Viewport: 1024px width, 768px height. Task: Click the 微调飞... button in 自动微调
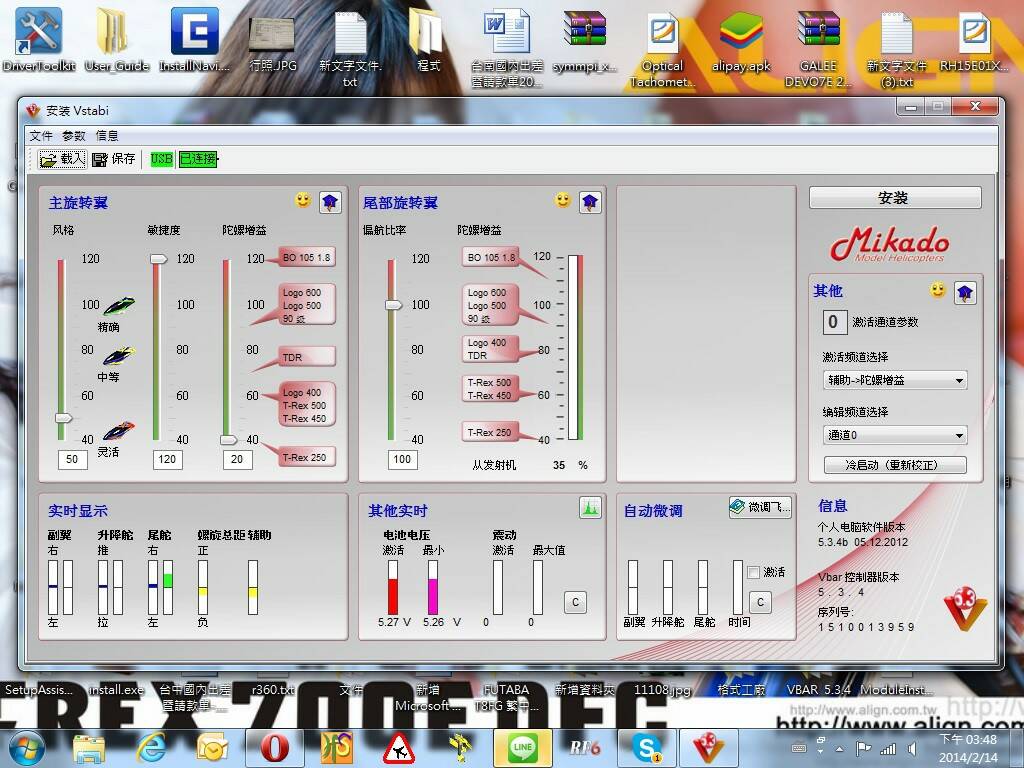coord(760,507)
